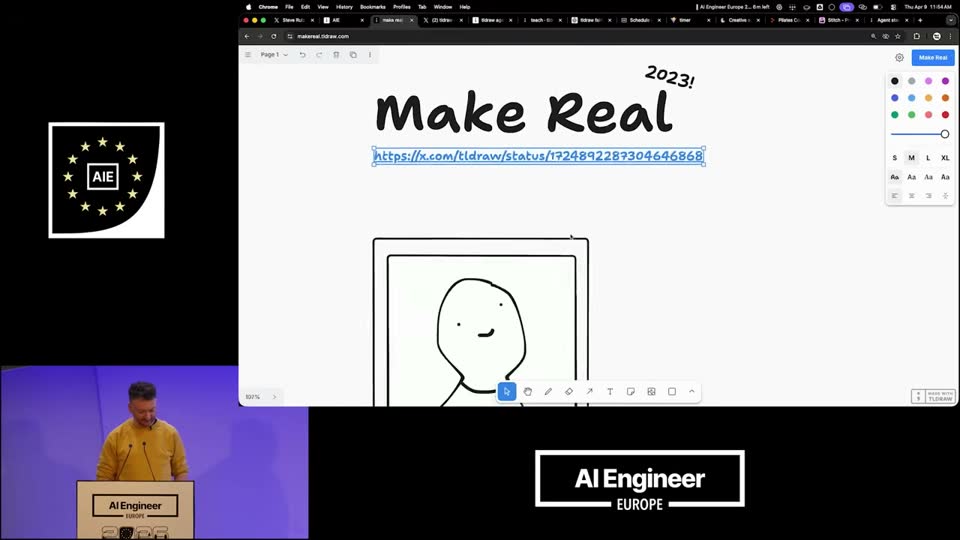Open the x.com tldraw status link

(538, 156)
